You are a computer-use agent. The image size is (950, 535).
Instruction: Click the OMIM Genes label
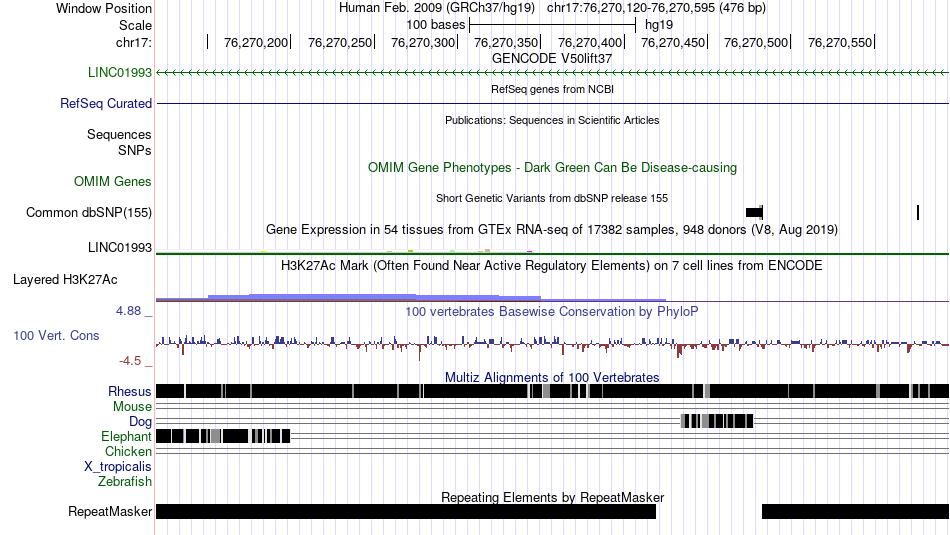pos(113,182)
